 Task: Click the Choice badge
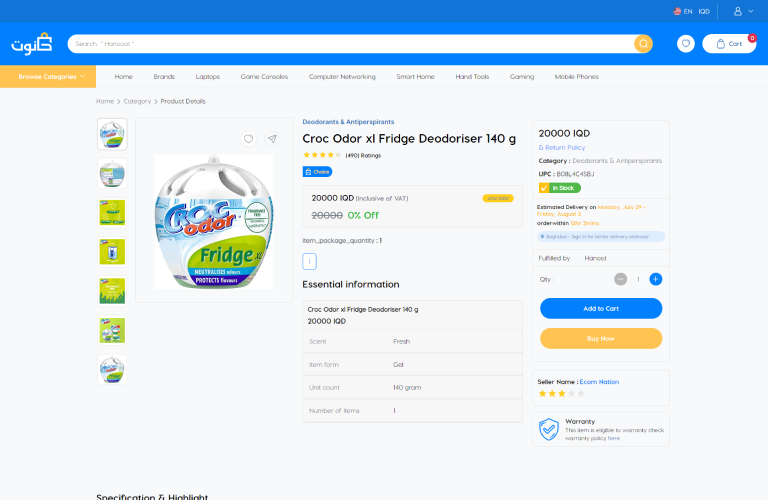[x=317, y=172]
